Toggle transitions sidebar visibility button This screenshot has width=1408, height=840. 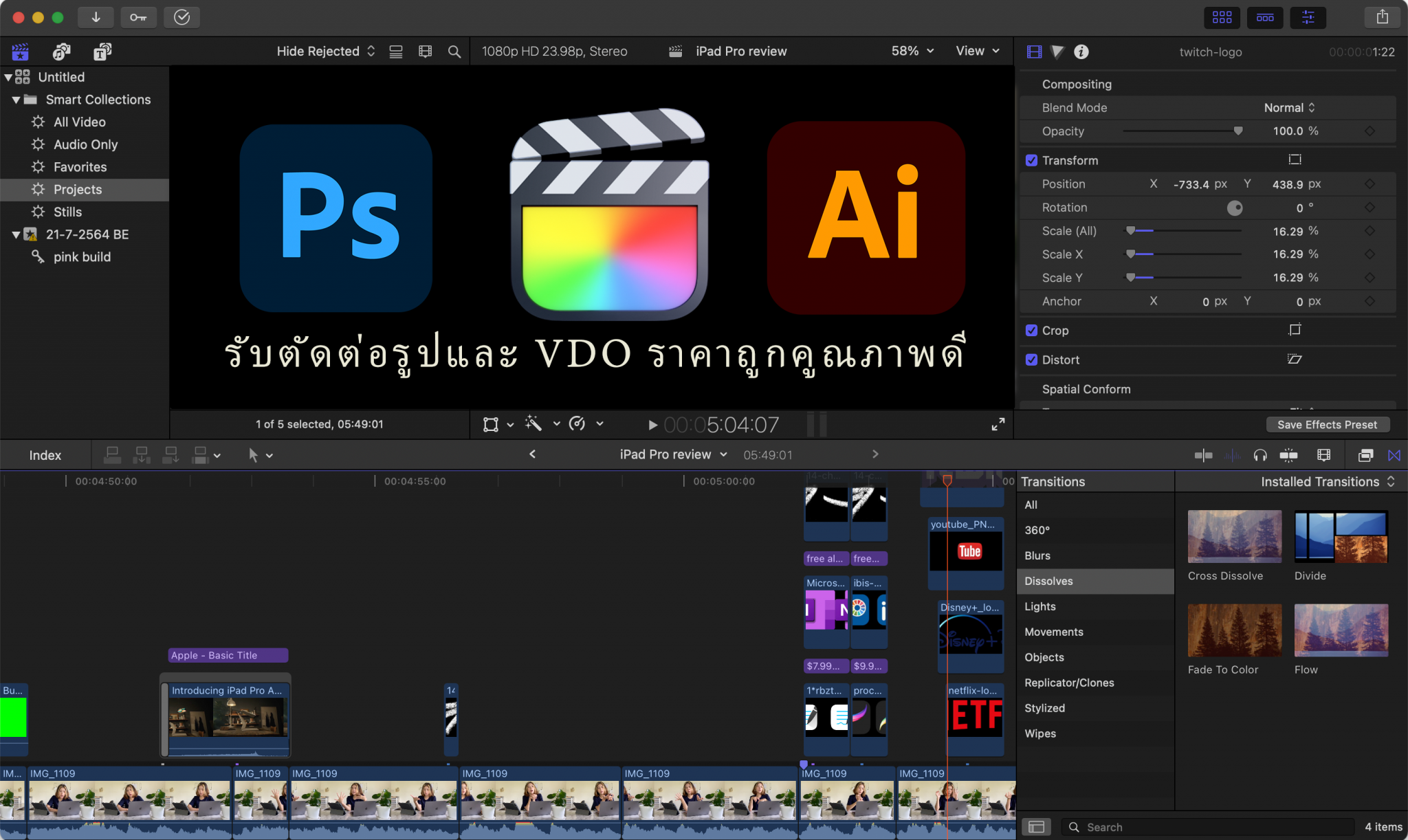click(x=1036, y=827)
